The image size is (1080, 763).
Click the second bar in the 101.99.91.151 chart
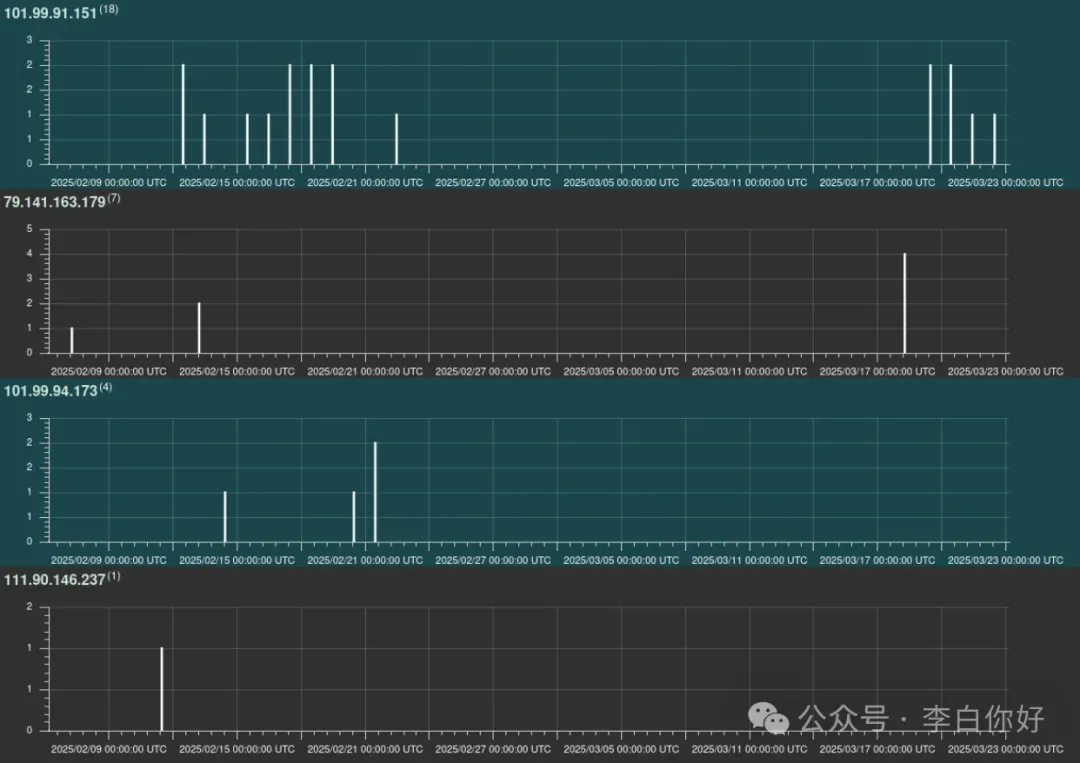tap(204, 139)
